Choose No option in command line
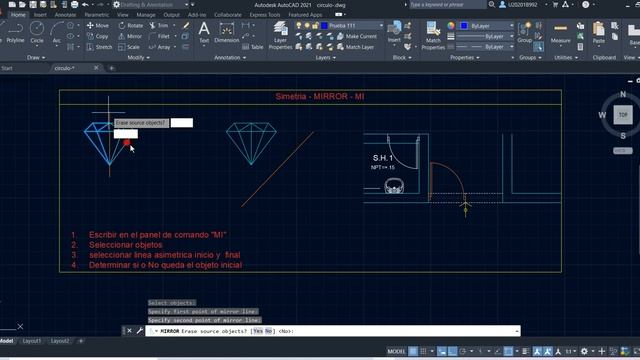The height and width of the screenshot is (360, 640). coord(268,331)
